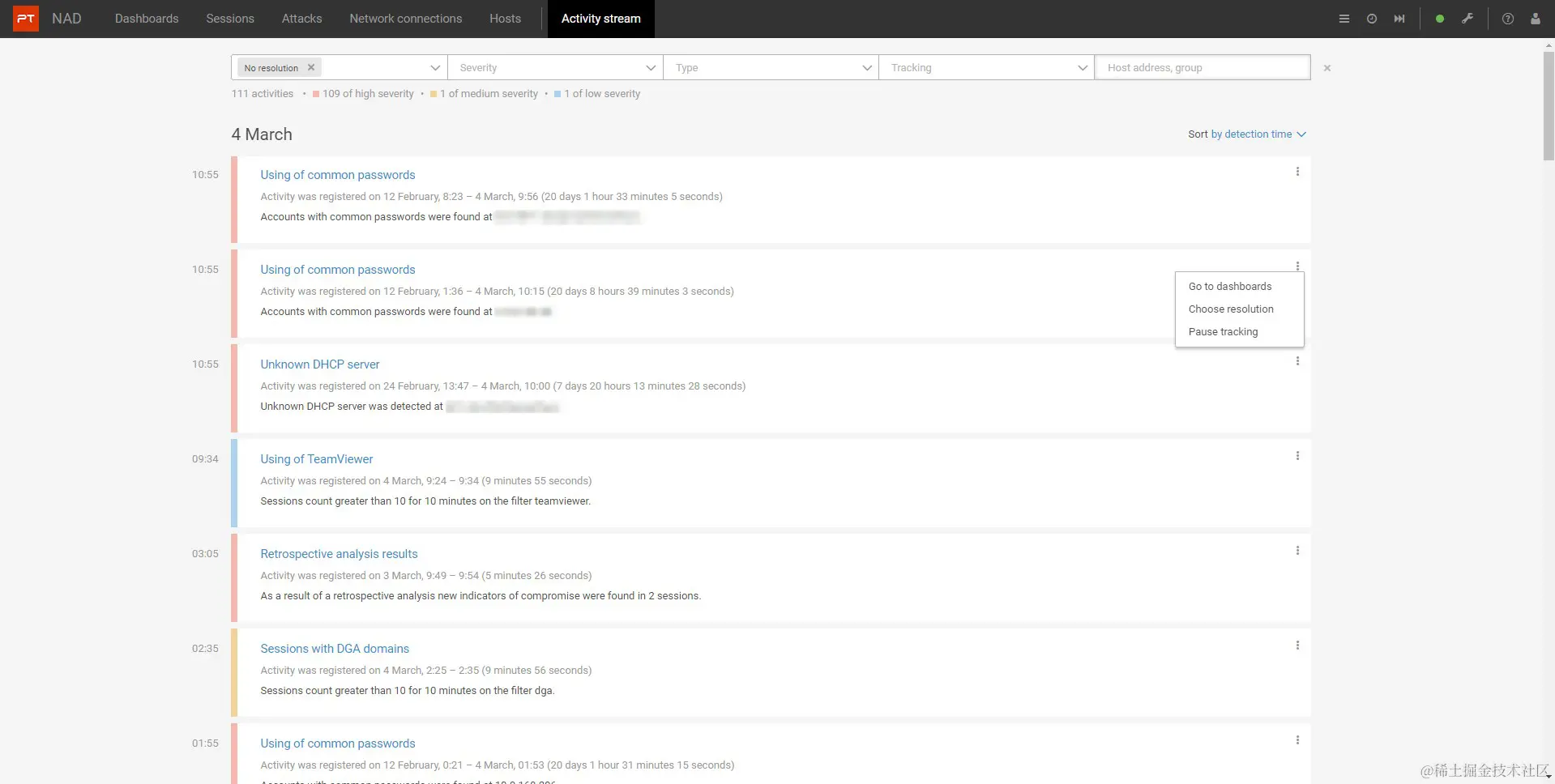Open the Sessions with DGA domains link

(335, 649)
